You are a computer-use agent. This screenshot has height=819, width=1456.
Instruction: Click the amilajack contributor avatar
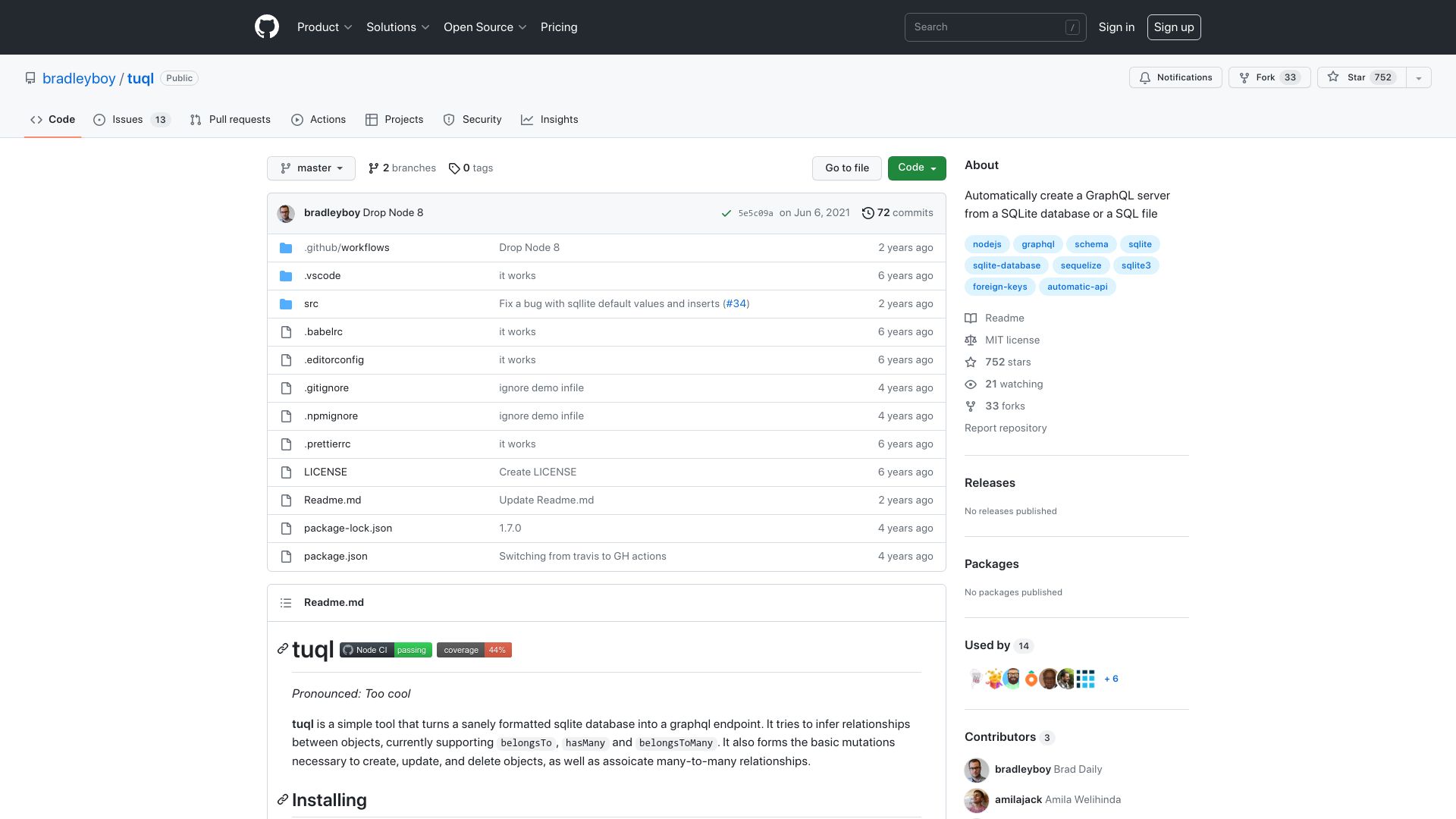coord(977,800)
